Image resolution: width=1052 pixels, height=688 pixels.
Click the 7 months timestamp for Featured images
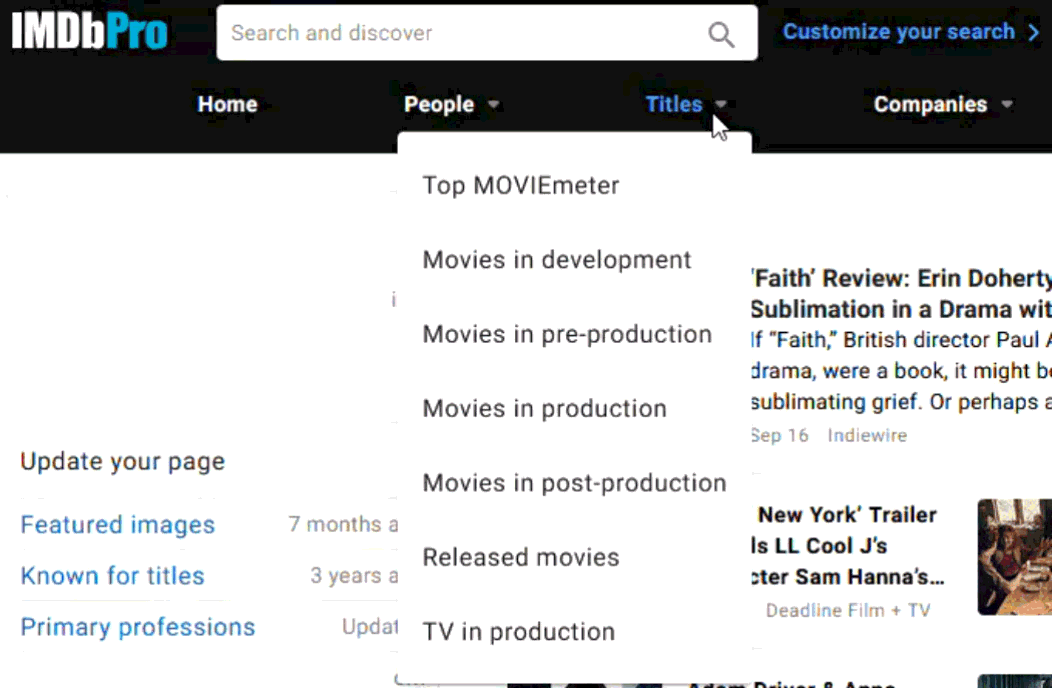pyautogui.click(x=343, y=524)
